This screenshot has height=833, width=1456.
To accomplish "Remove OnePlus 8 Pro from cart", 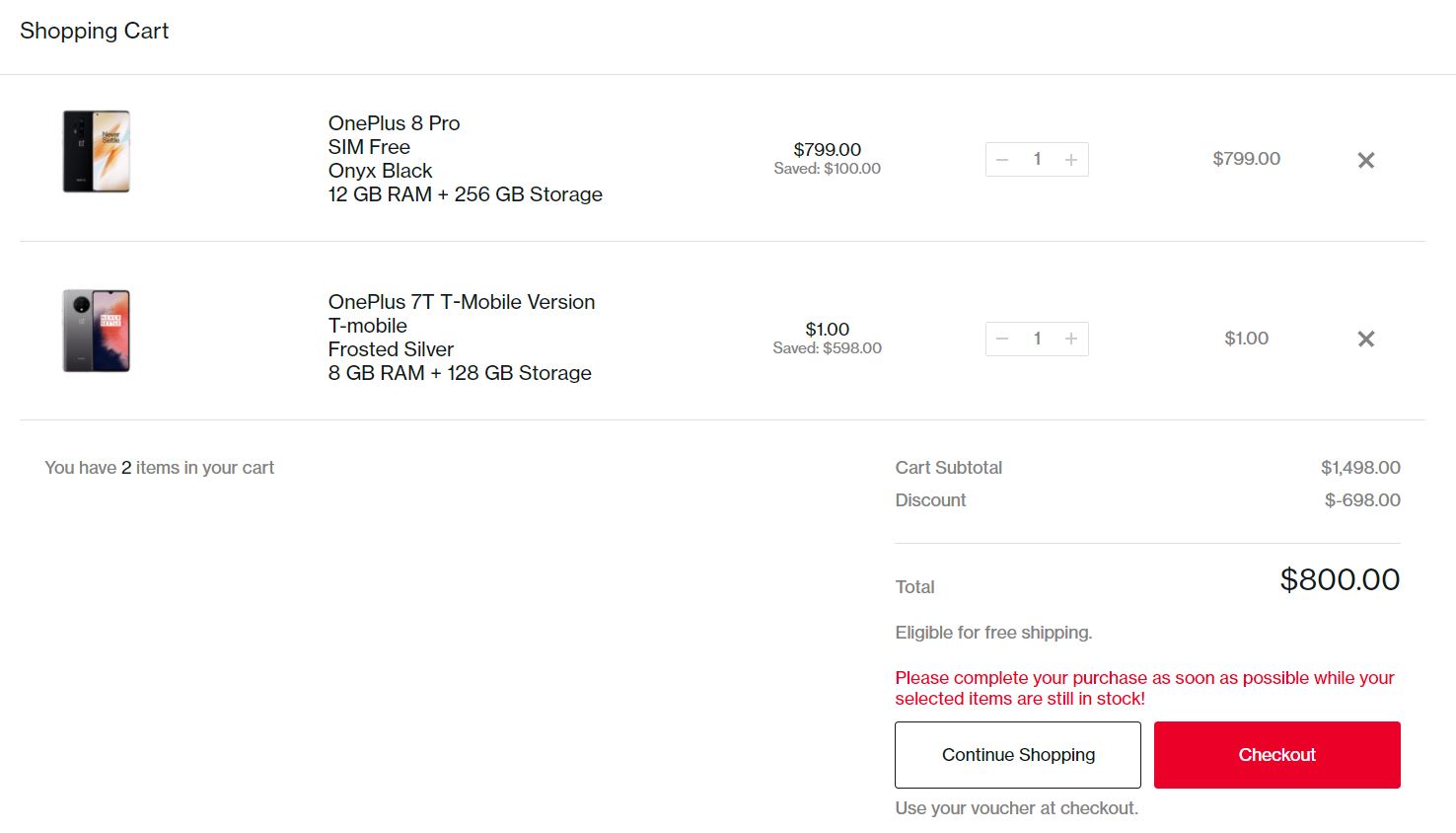I will click(1365, 160).
